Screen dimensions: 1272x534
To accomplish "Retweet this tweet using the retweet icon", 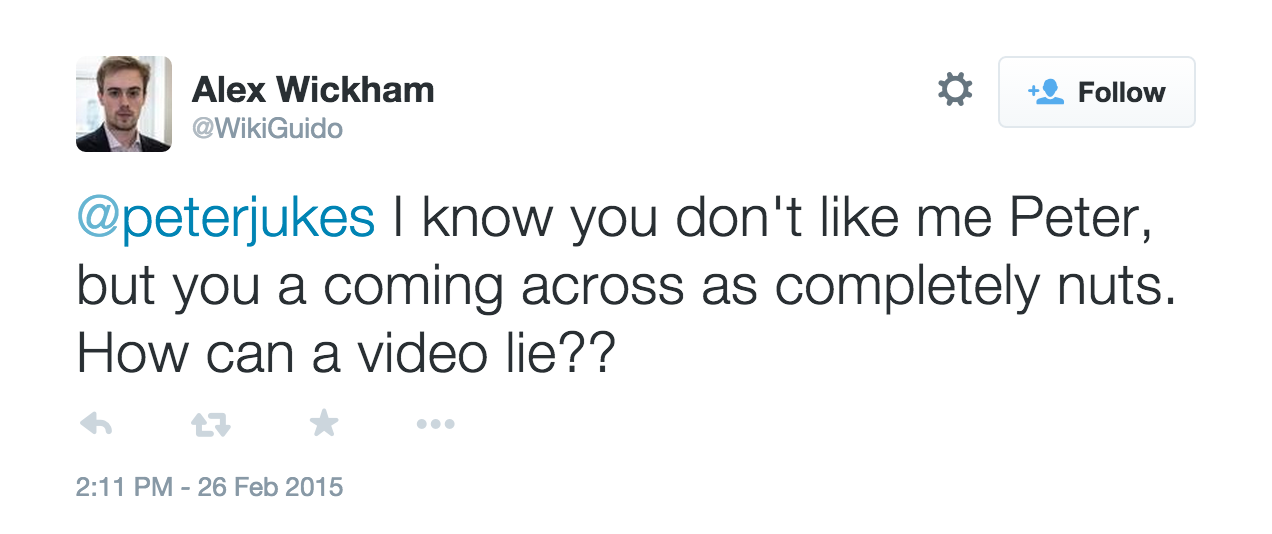I will 210,425.
